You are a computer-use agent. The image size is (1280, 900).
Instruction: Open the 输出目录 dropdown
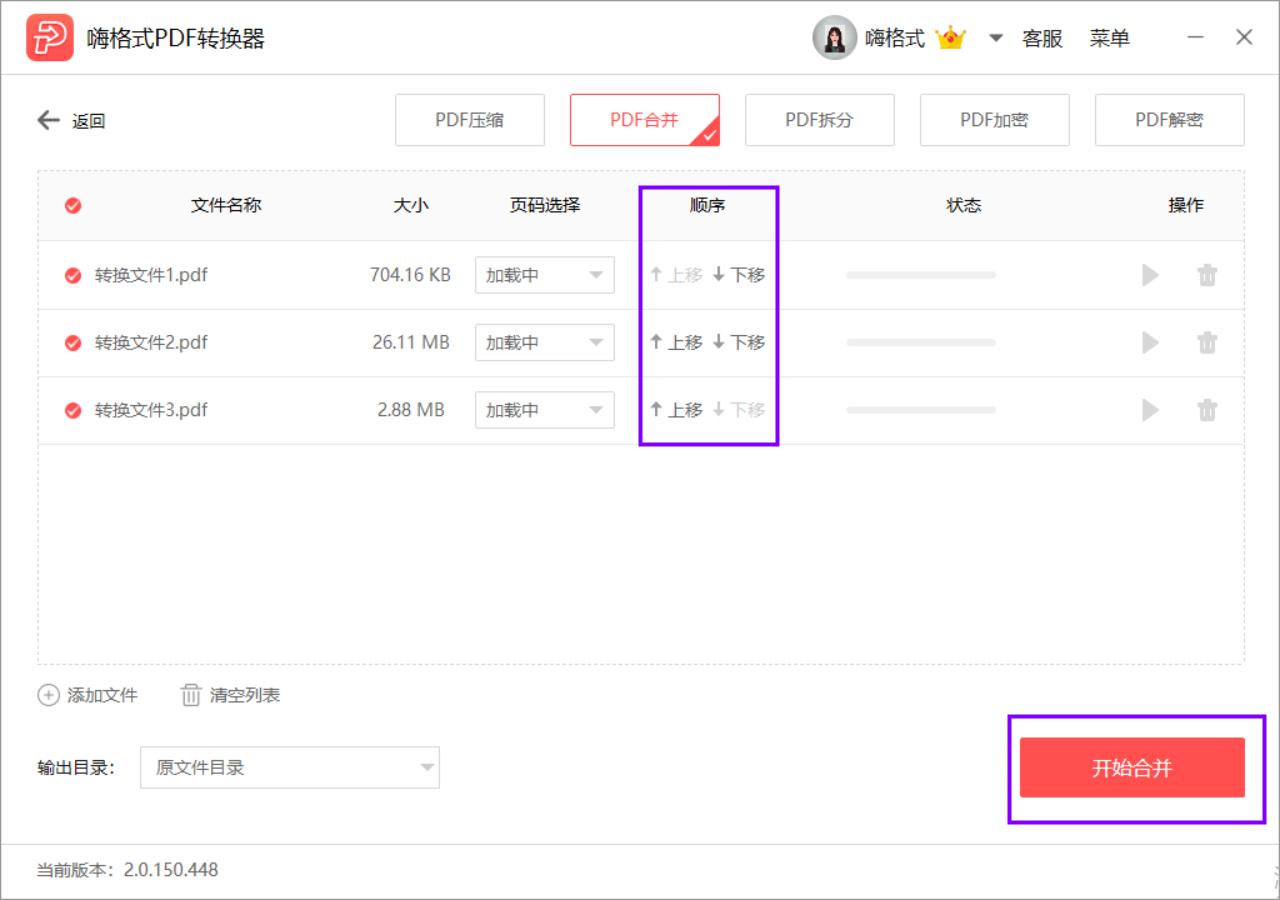point(290,768)
